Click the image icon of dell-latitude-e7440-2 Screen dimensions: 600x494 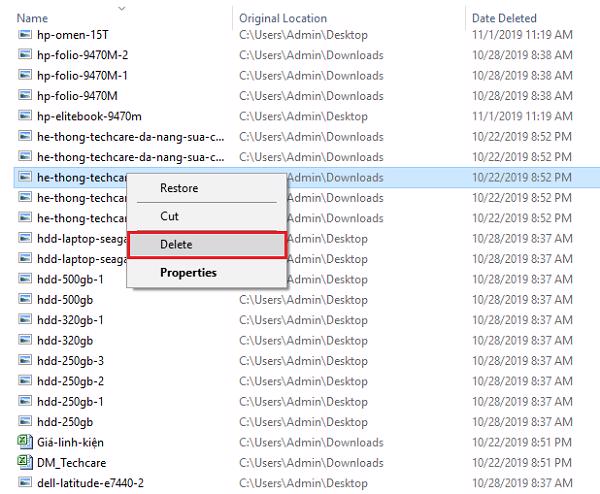(x=25, y=483)
